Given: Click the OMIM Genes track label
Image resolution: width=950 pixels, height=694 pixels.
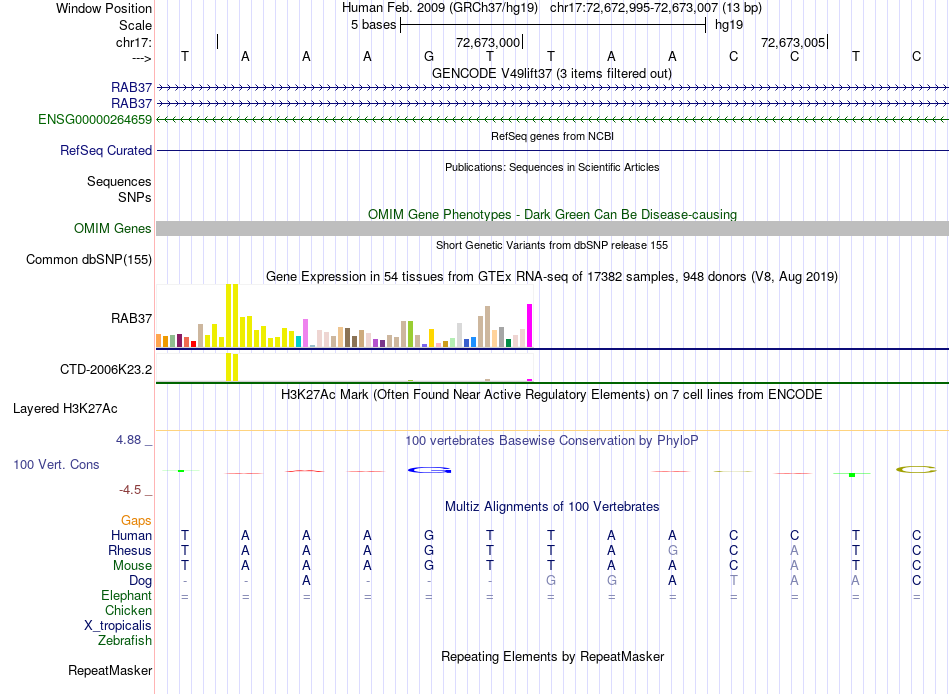Looking at the screenshot, I should [x=113, y=229].
